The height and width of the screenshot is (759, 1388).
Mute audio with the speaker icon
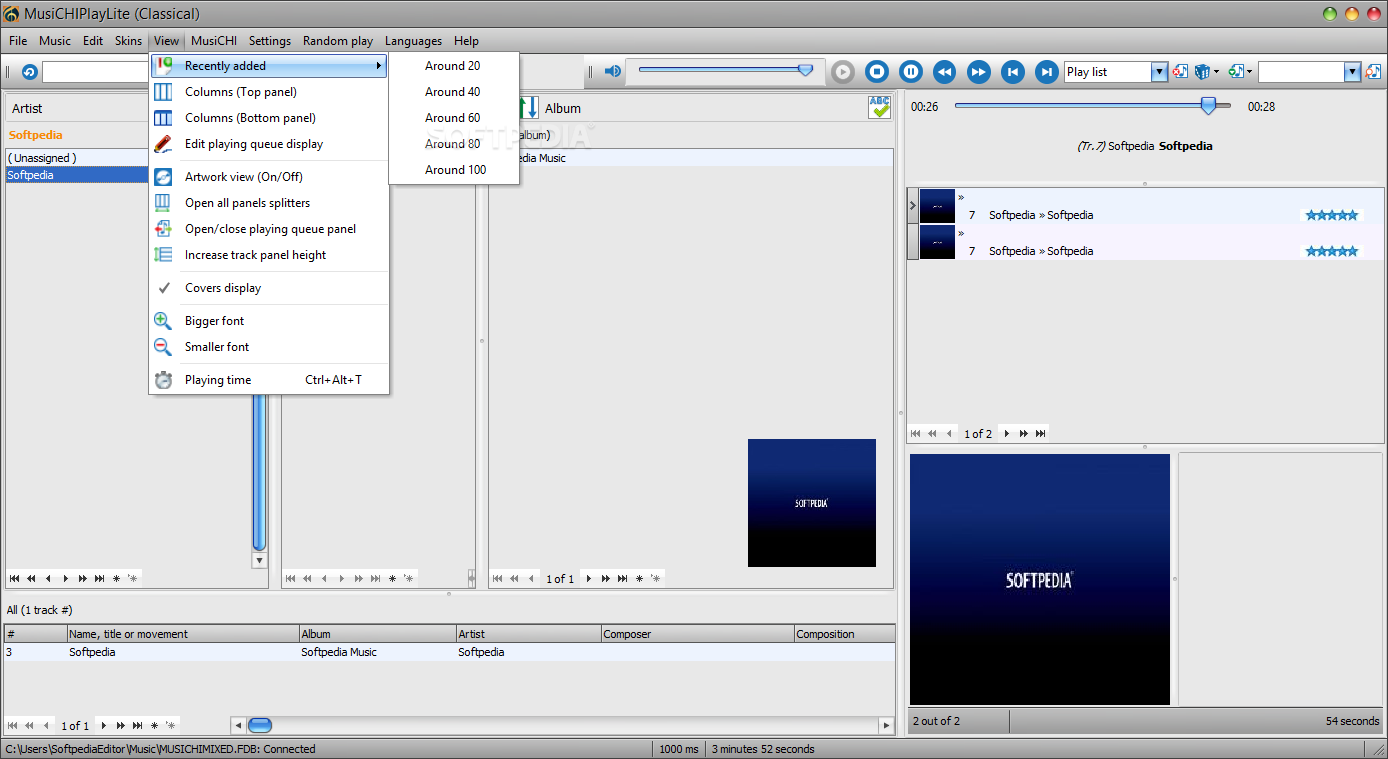[613, 71]
